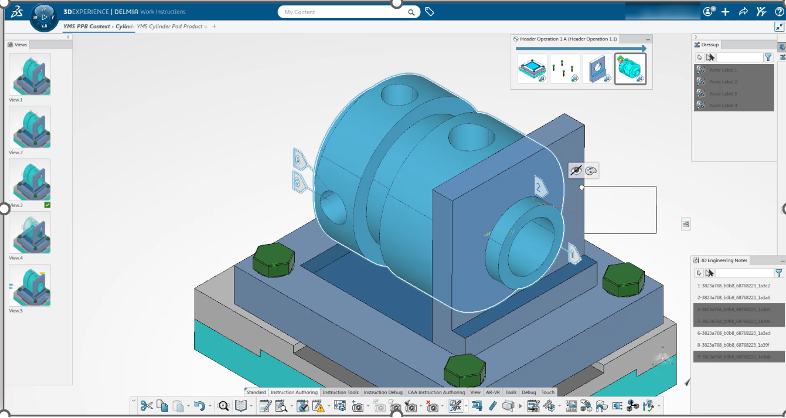The width and height of the screenshot is (786, 418).
Task: Click the magnifier zoom icon in bottom toolbar
Action: (224, 406)
